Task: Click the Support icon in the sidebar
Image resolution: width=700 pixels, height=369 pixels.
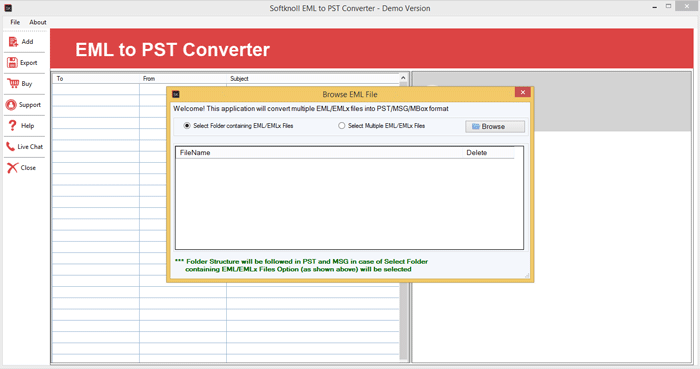Action: [x=11, y=105]
